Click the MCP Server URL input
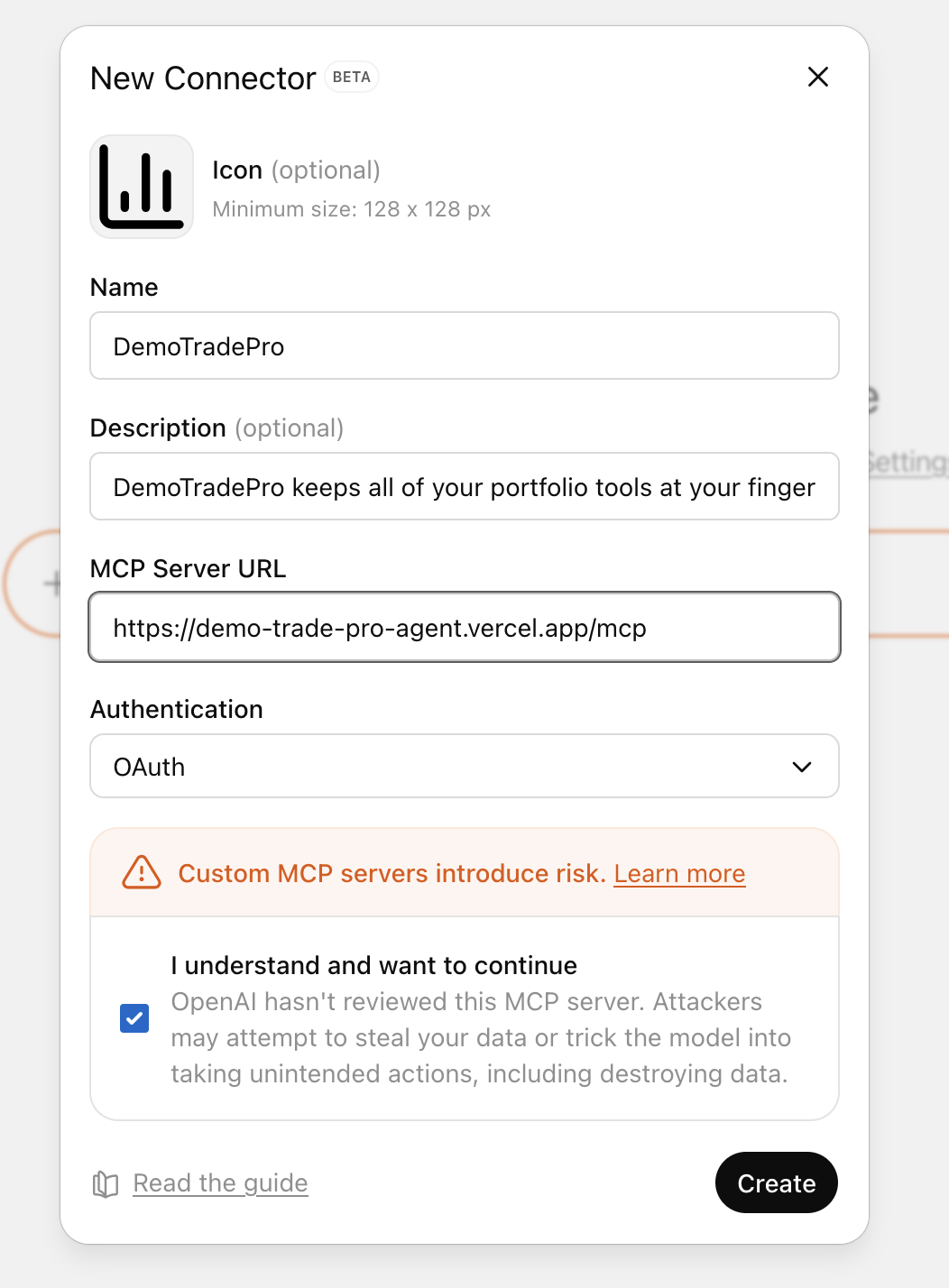The height and width of the screenshot is (1288, 949). point(464,628)
